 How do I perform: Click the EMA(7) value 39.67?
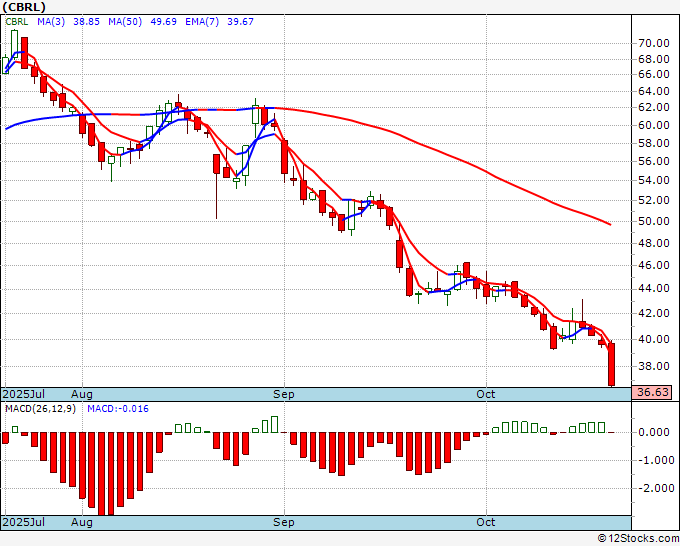[x=240, y=22]
